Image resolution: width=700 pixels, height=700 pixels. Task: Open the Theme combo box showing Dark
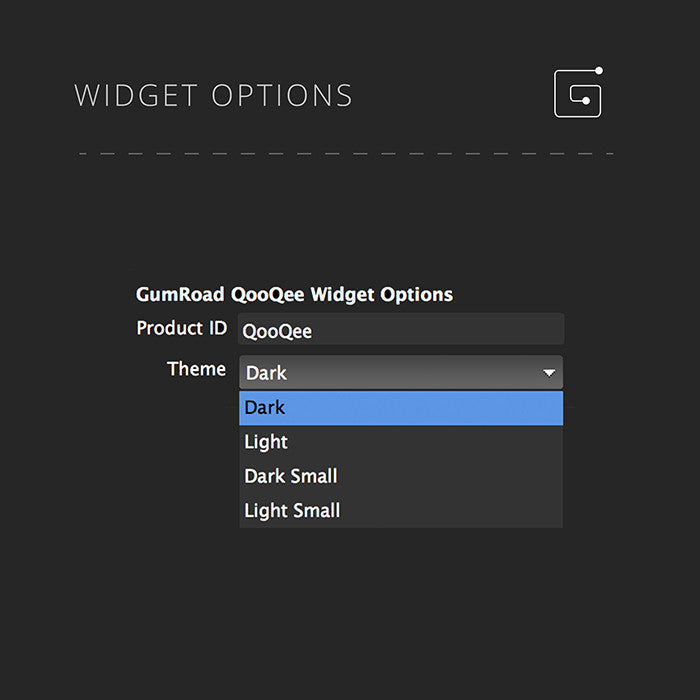pyautogui.click(x=401, y=372)
